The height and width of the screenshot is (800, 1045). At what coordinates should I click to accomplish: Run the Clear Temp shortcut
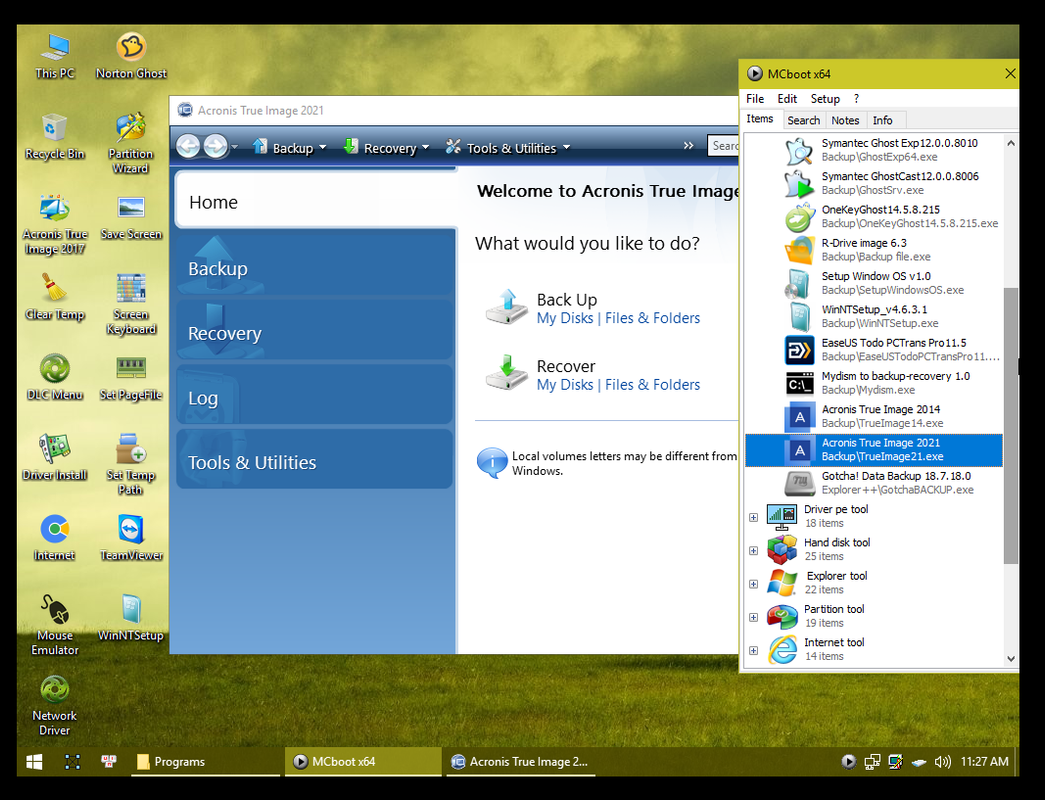click(x=55, y=297)
